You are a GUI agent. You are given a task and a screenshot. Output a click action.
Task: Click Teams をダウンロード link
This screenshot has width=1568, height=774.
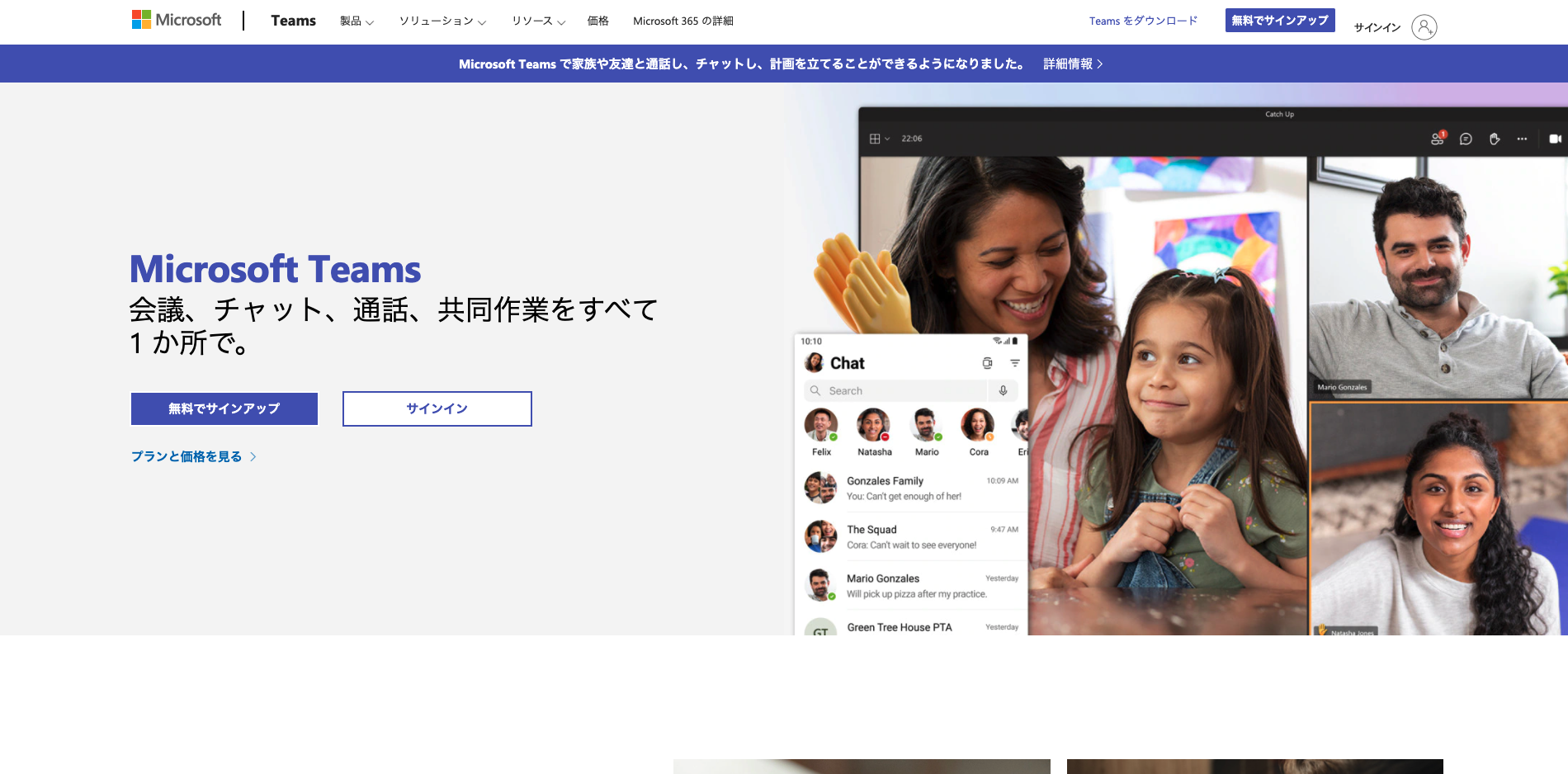pos(1143,21)
